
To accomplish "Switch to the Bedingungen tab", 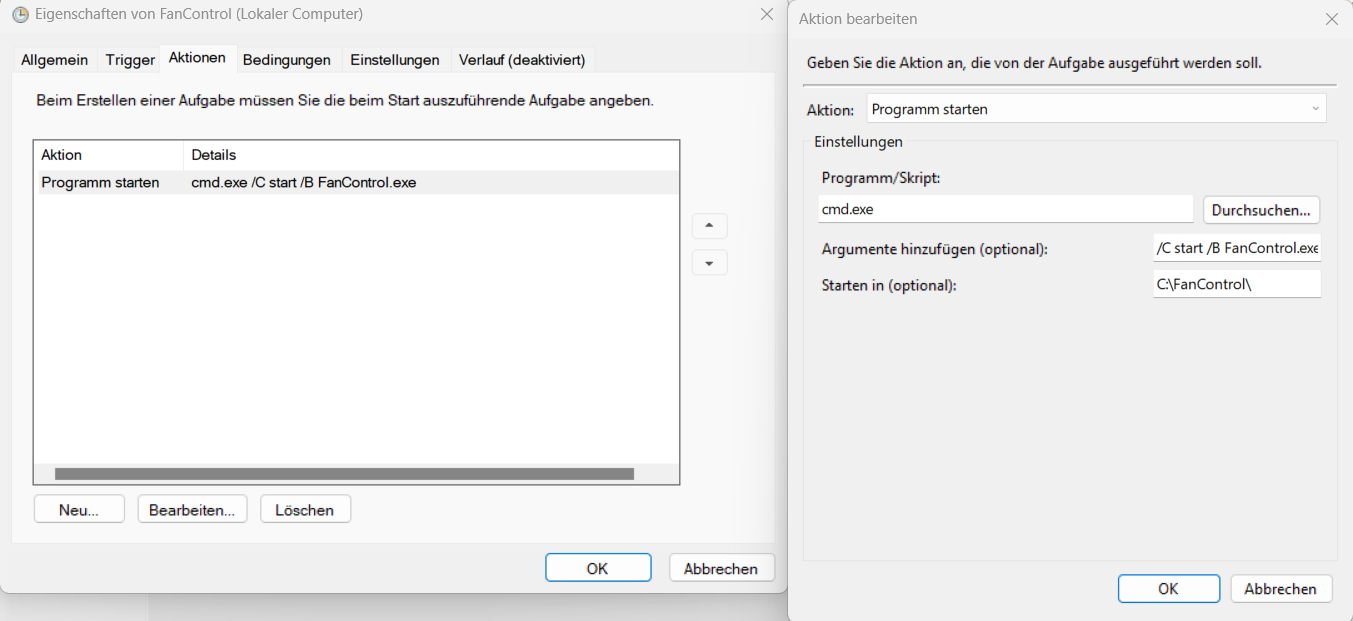I will tap(287, 60).
